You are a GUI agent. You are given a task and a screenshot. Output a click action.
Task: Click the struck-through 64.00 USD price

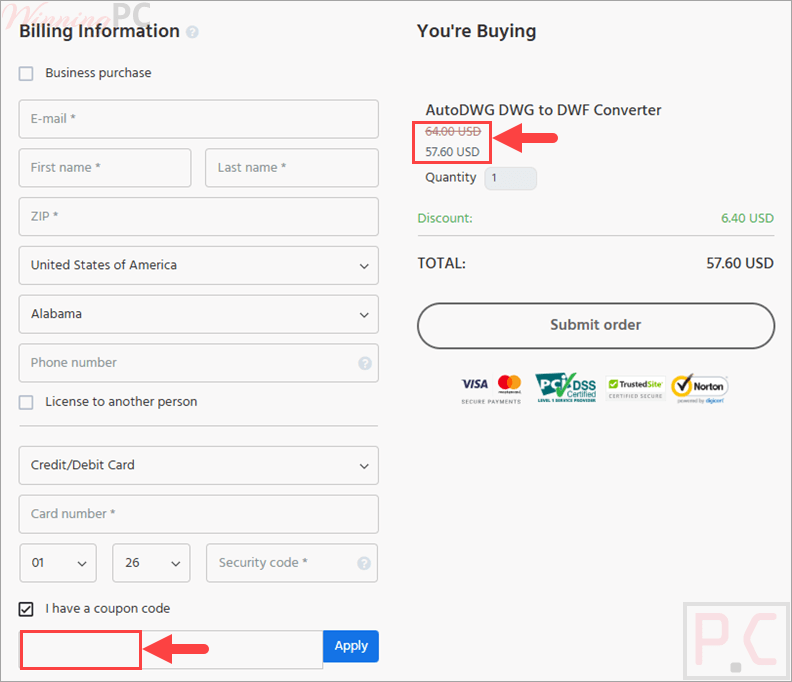click(x=453, y=132)
